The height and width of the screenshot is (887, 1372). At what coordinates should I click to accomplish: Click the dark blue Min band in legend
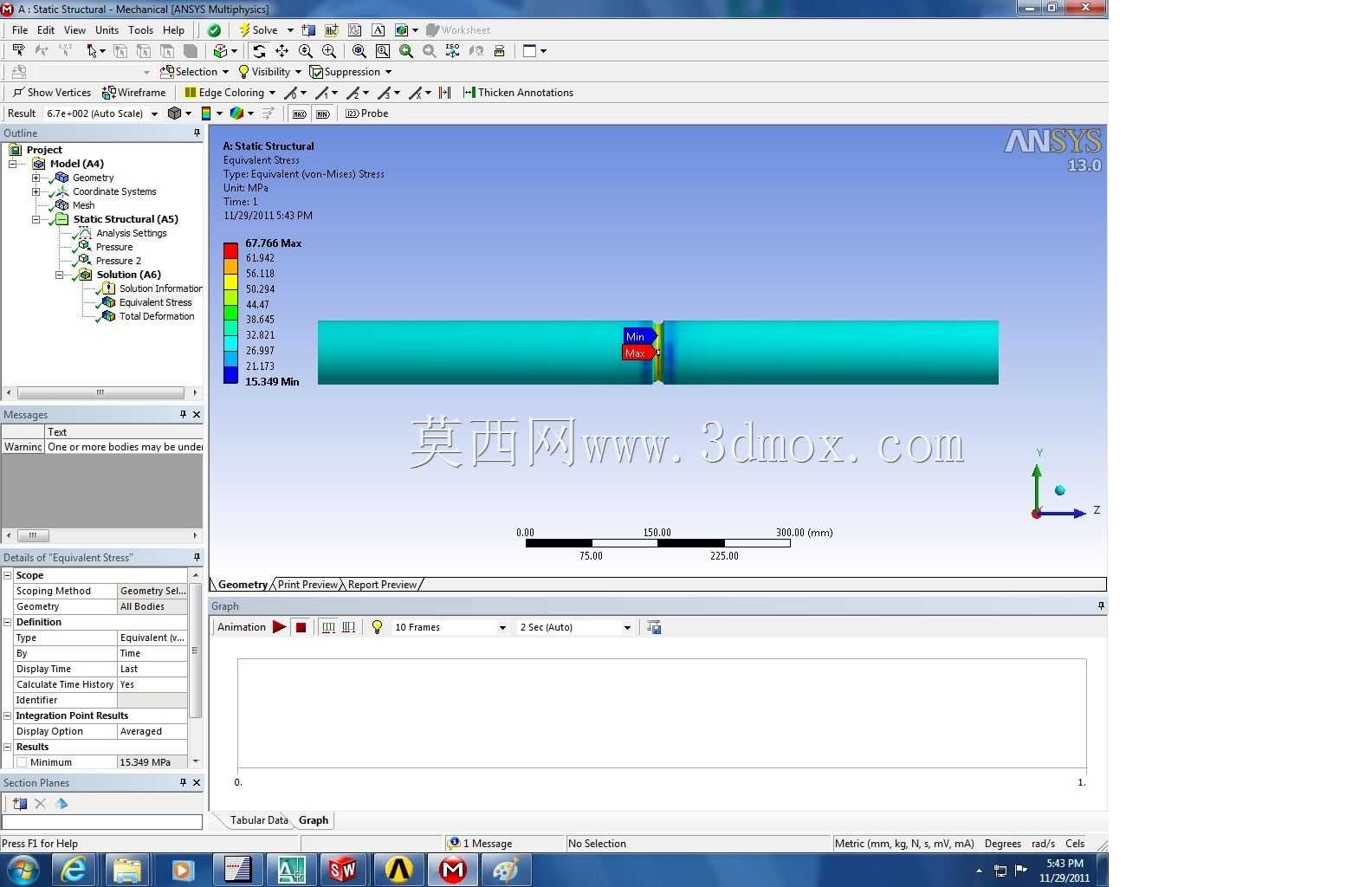(x=230, y=375)
